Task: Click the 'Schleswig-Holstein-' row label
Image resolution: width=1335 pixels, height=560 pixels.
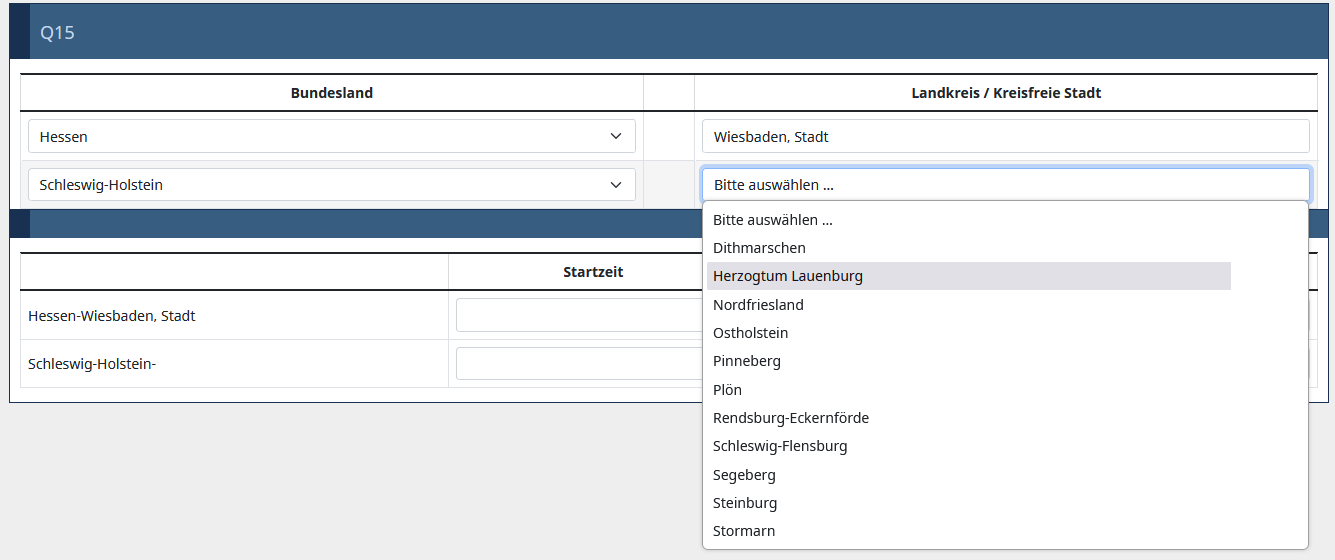Action: pos(92,364)
